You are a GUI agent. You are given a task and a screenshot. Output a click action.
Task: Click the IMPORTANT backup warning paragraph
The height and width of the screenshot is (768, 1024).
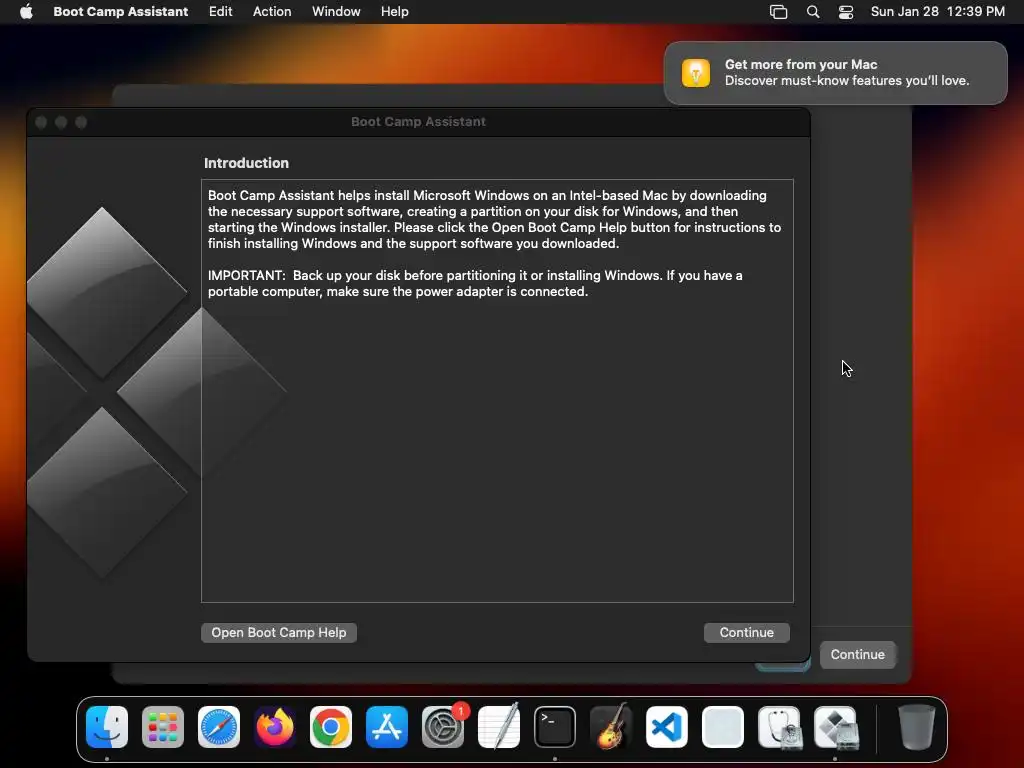click(x=475, y=283)
